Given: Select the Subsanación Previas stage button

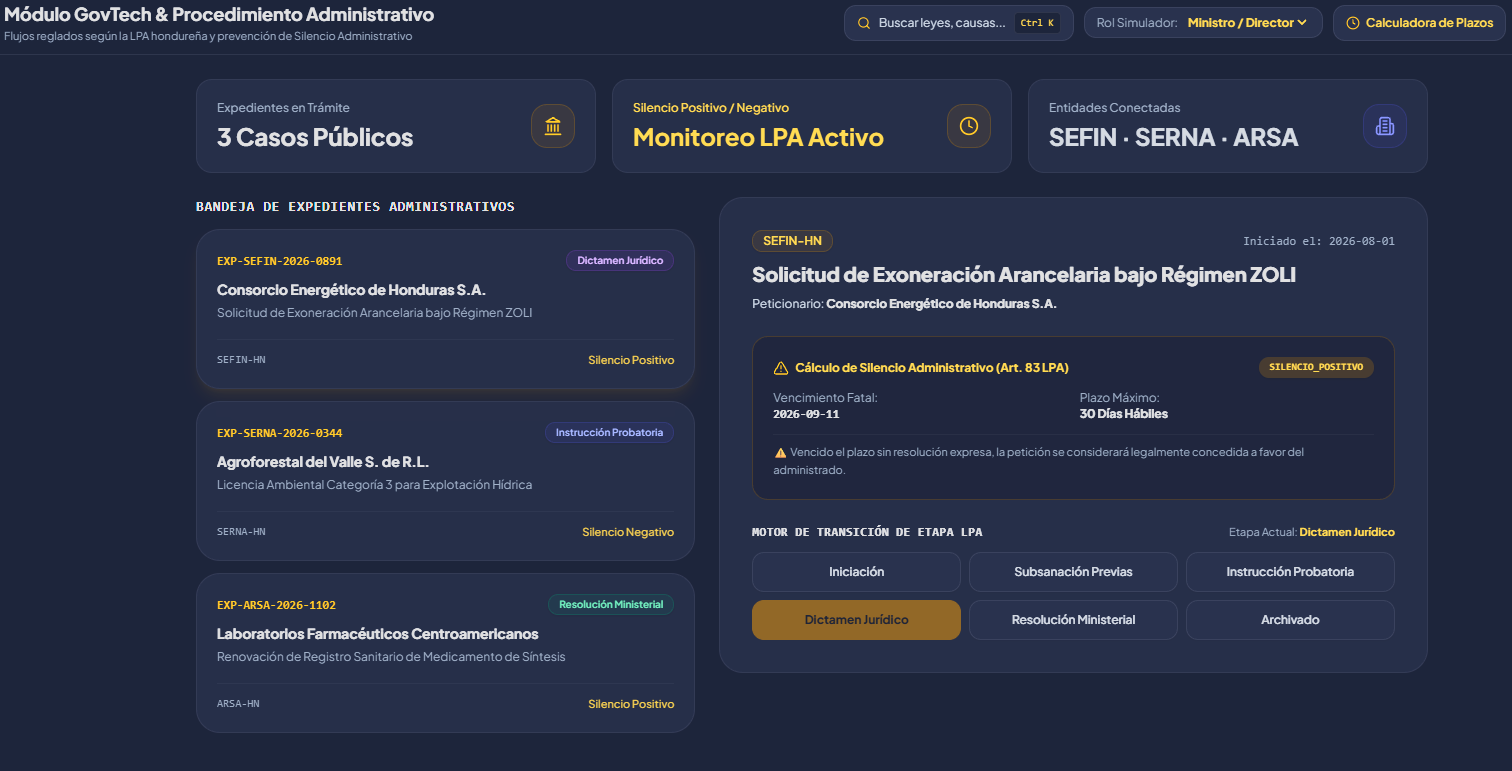Looking at the screenshot, I should 1073,572.
